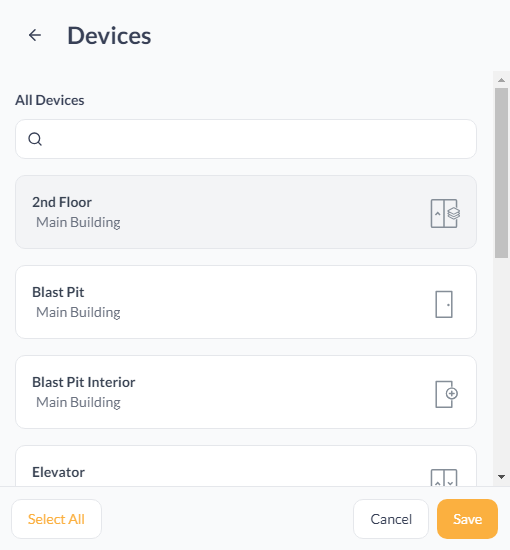Click the search magnifier icon
Screen dimensions: 510x550
(35, 139)
